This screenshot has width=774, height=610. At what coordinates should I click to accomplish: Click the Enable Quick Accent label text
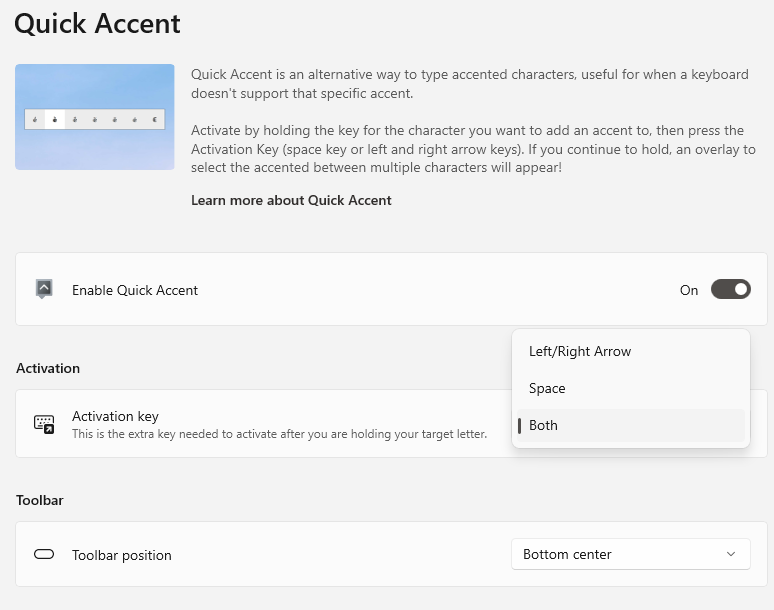tap(135, 290)
